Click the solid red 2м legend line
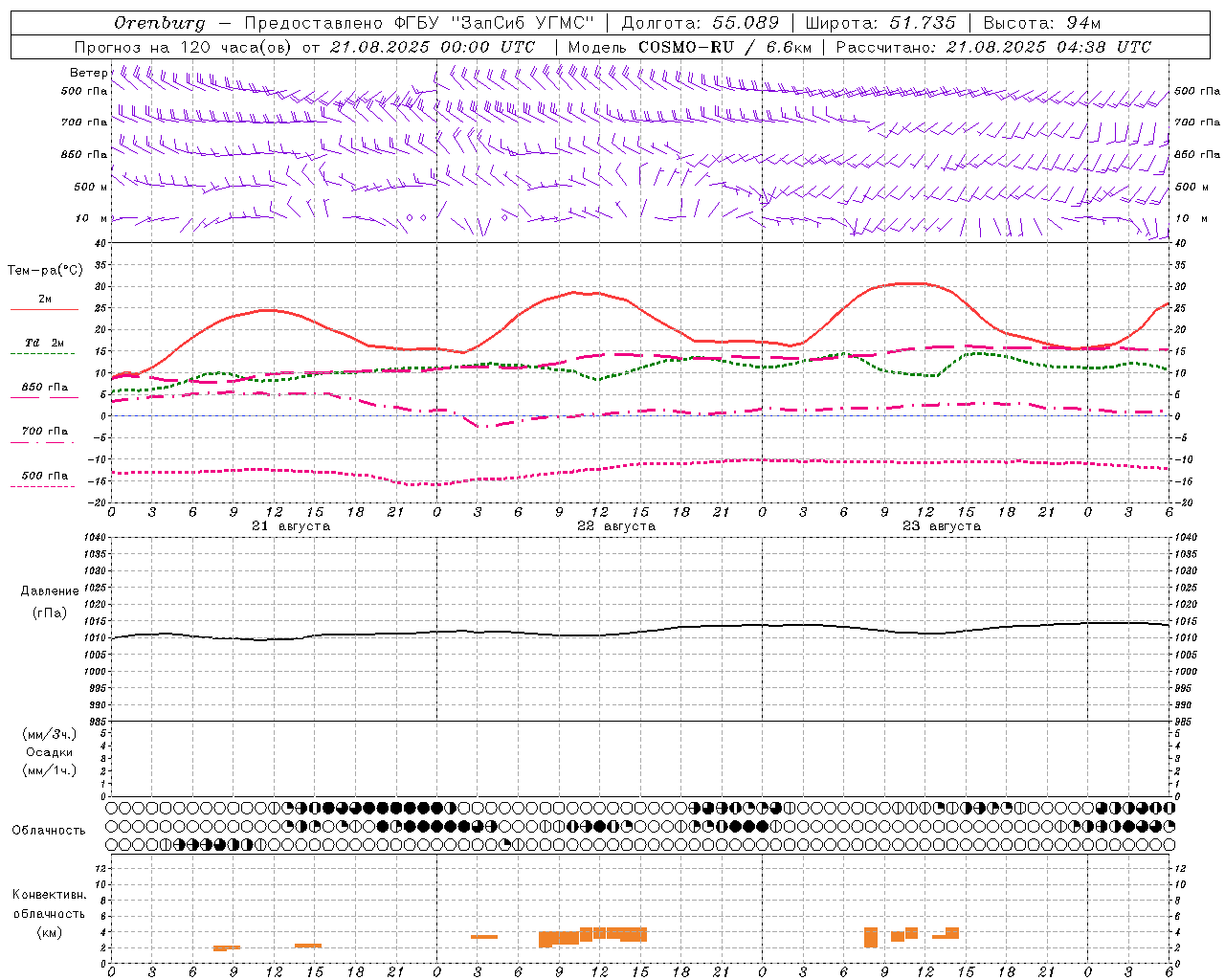Viewport: 1225px width, 980px height. [44, 309]
